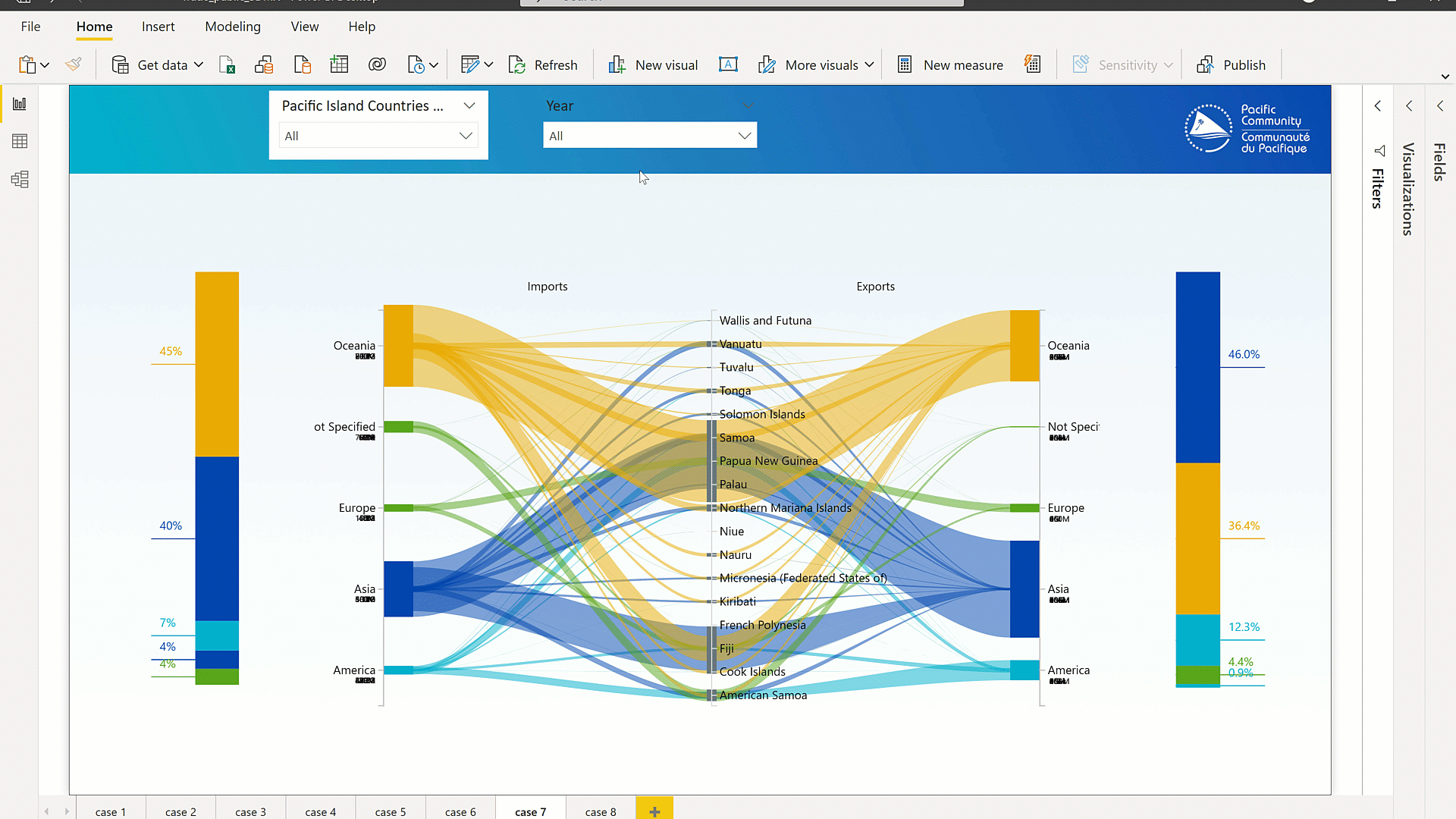
Task: Collapse the Filters pane
Action: pos(1378,105)
